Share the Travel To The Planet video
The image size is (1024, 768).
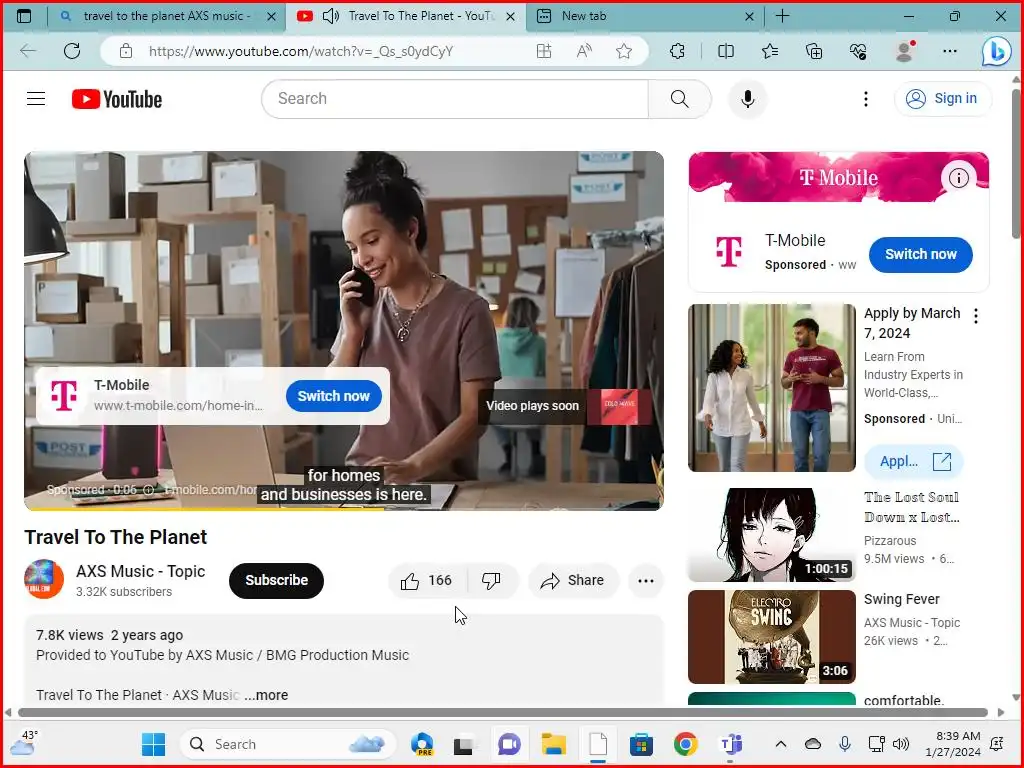pos(573,580)
